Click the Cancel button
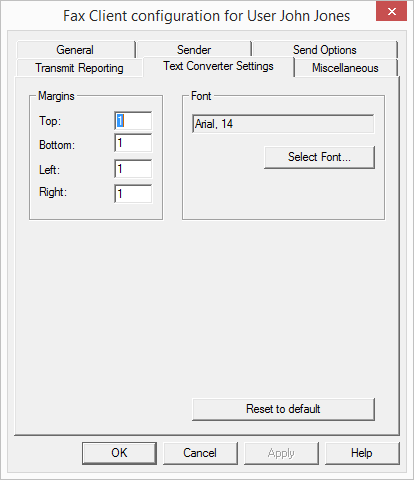Image resolution: width=414 pixels, height=480 pixels. pos(200,453)
